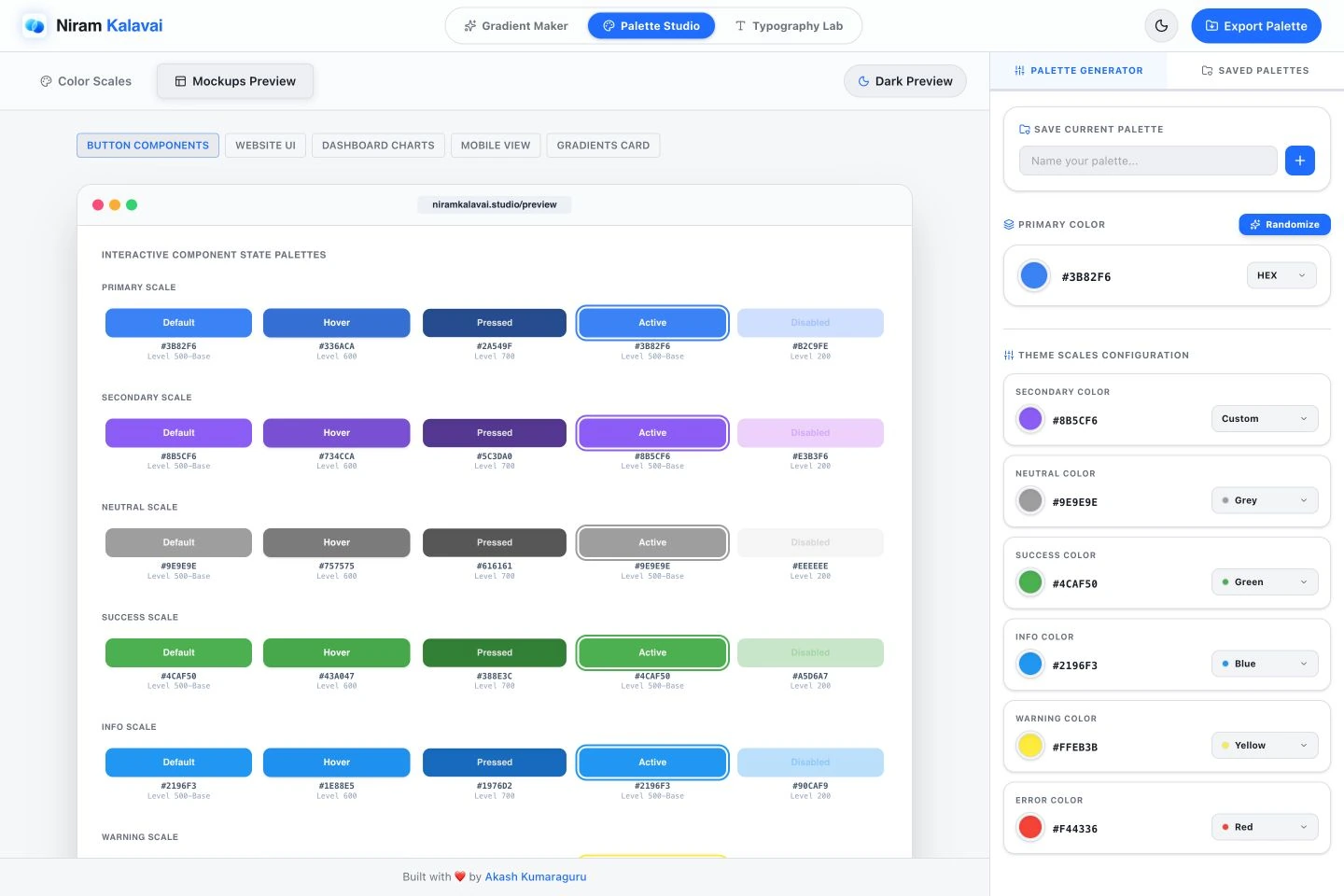Image resolution: width=1344 pixels, height=896 pixels.
Task: Open the HEX color format dropdown
Action: [x=1281, y=275]
